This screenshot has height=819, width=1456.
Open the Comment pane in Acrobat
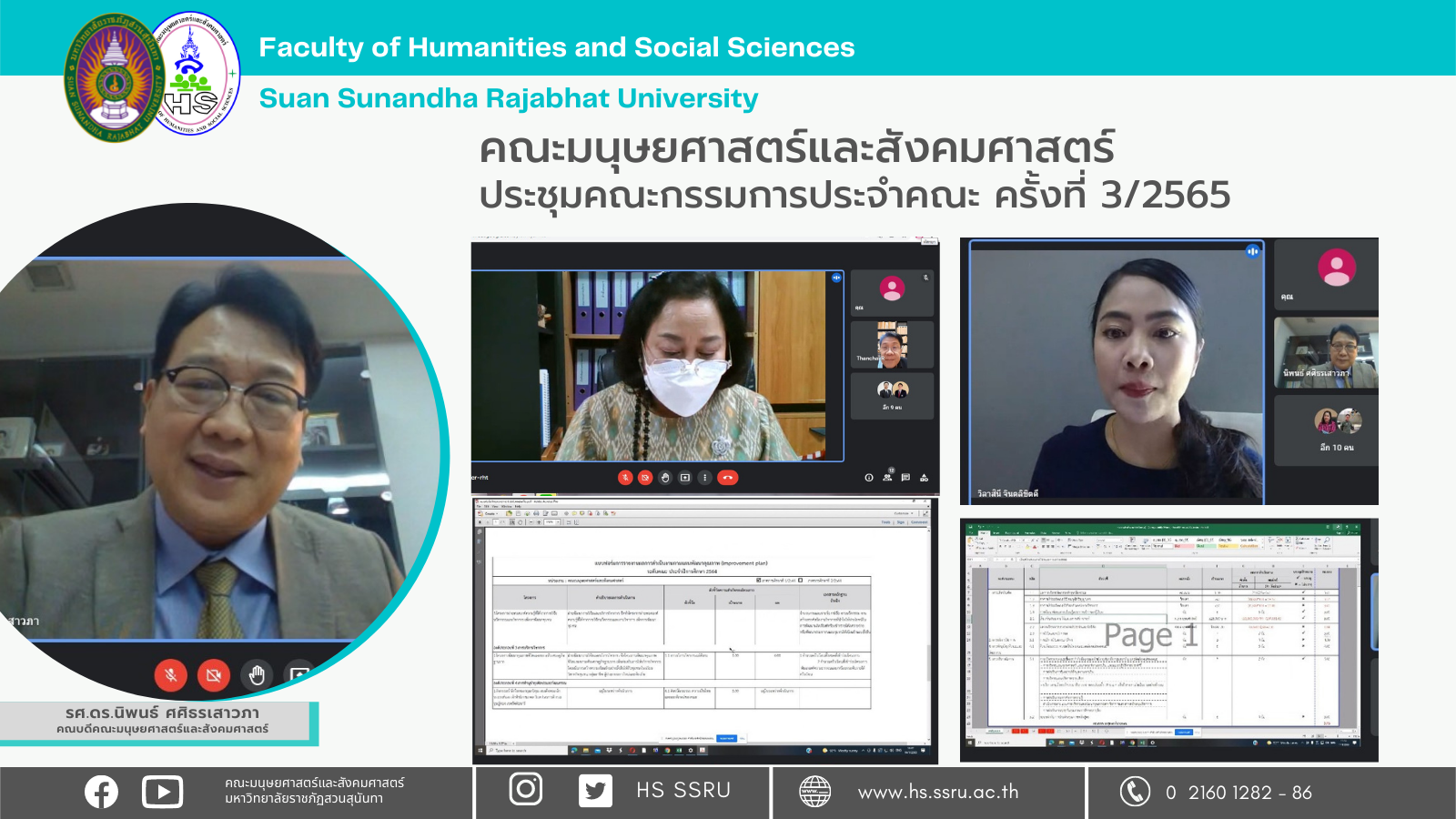[x=919, y=522]
